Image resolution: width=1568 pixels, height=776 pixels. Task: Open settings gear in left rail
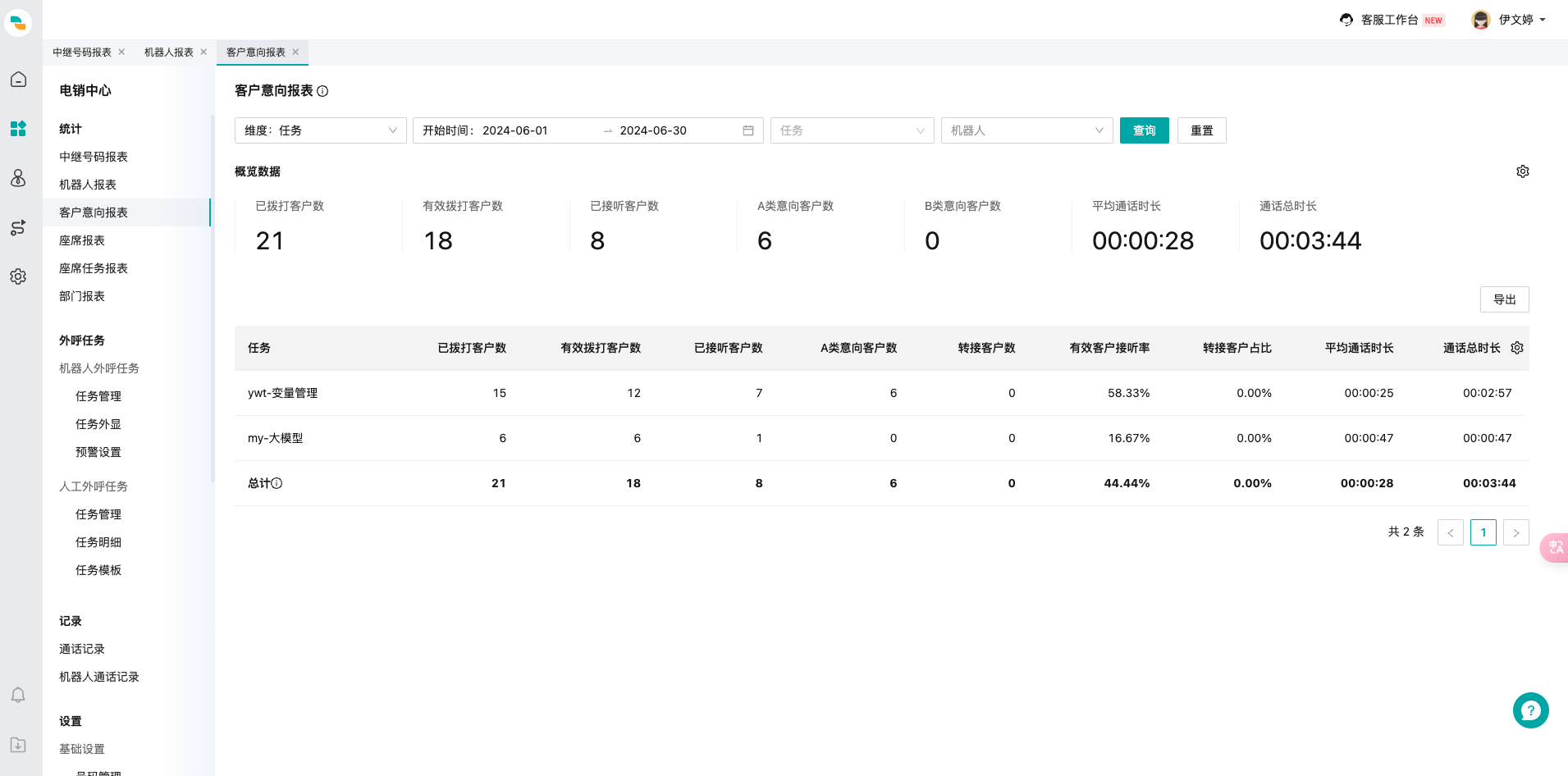pos(18,276)
